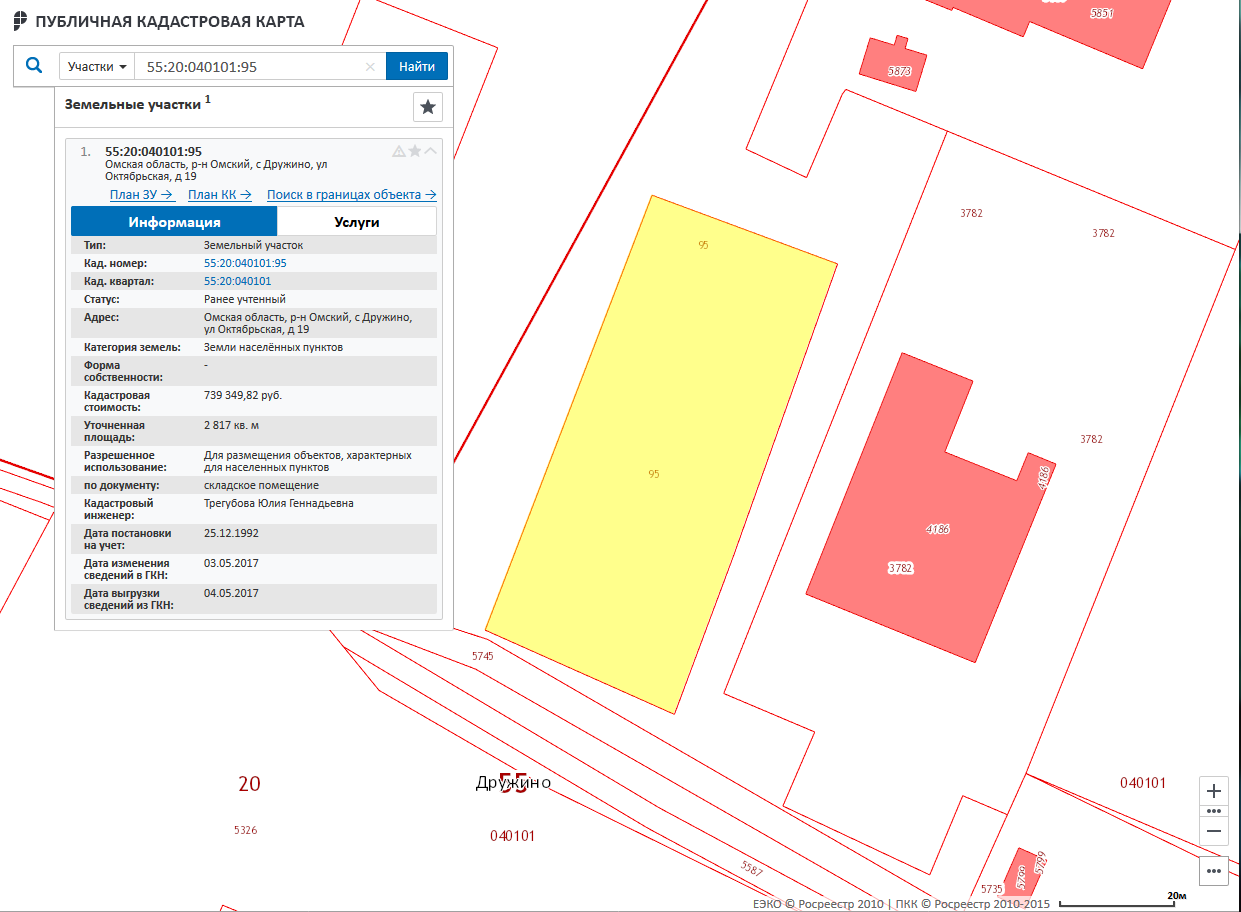Collapse result card using the chevron-up arrow
Viewport: 1241px width, 912px height.
pos(431,151)
